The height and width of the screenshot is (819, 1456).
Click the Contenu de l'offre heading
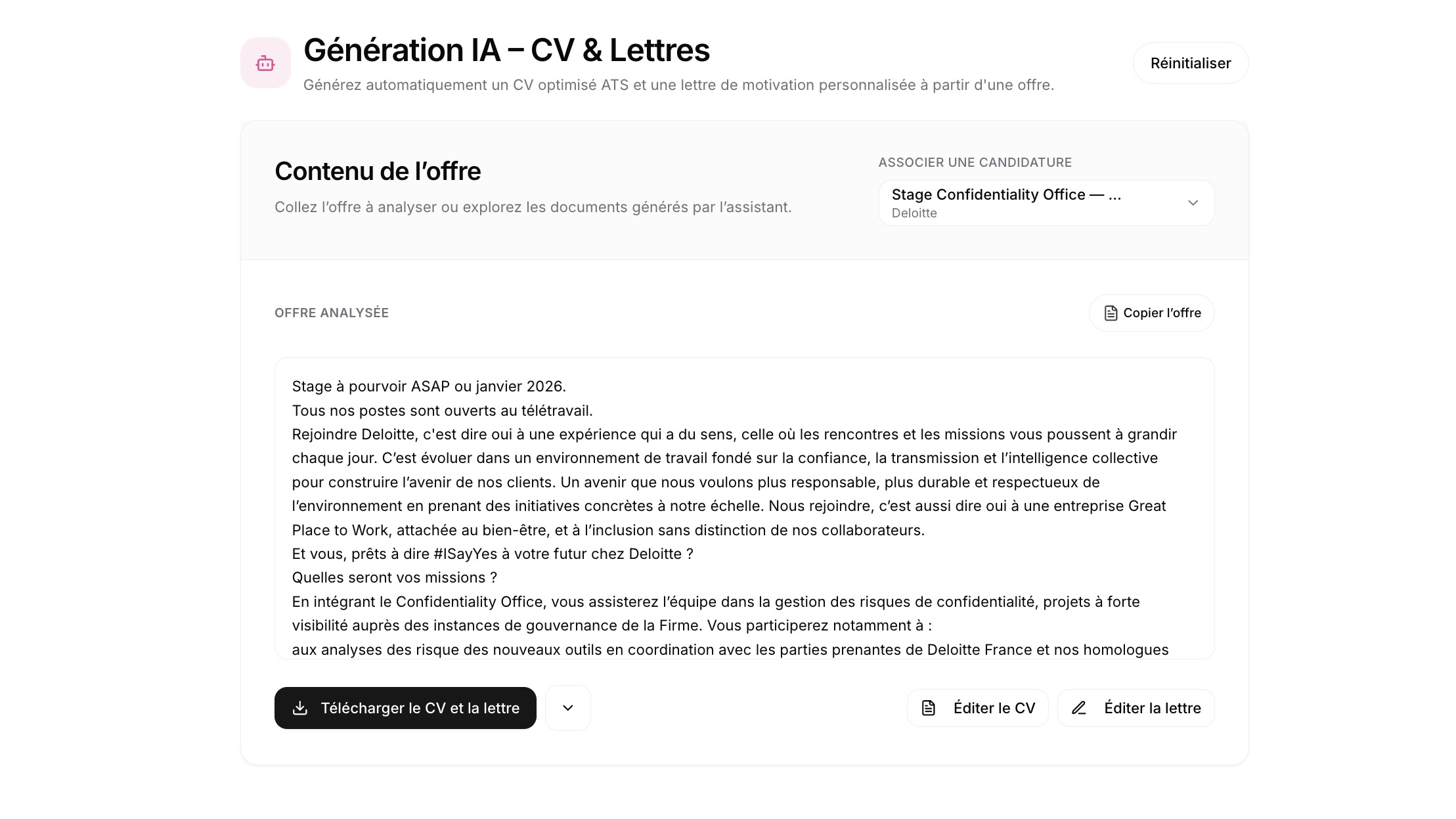pyautogui.click(x=378, y=171)
